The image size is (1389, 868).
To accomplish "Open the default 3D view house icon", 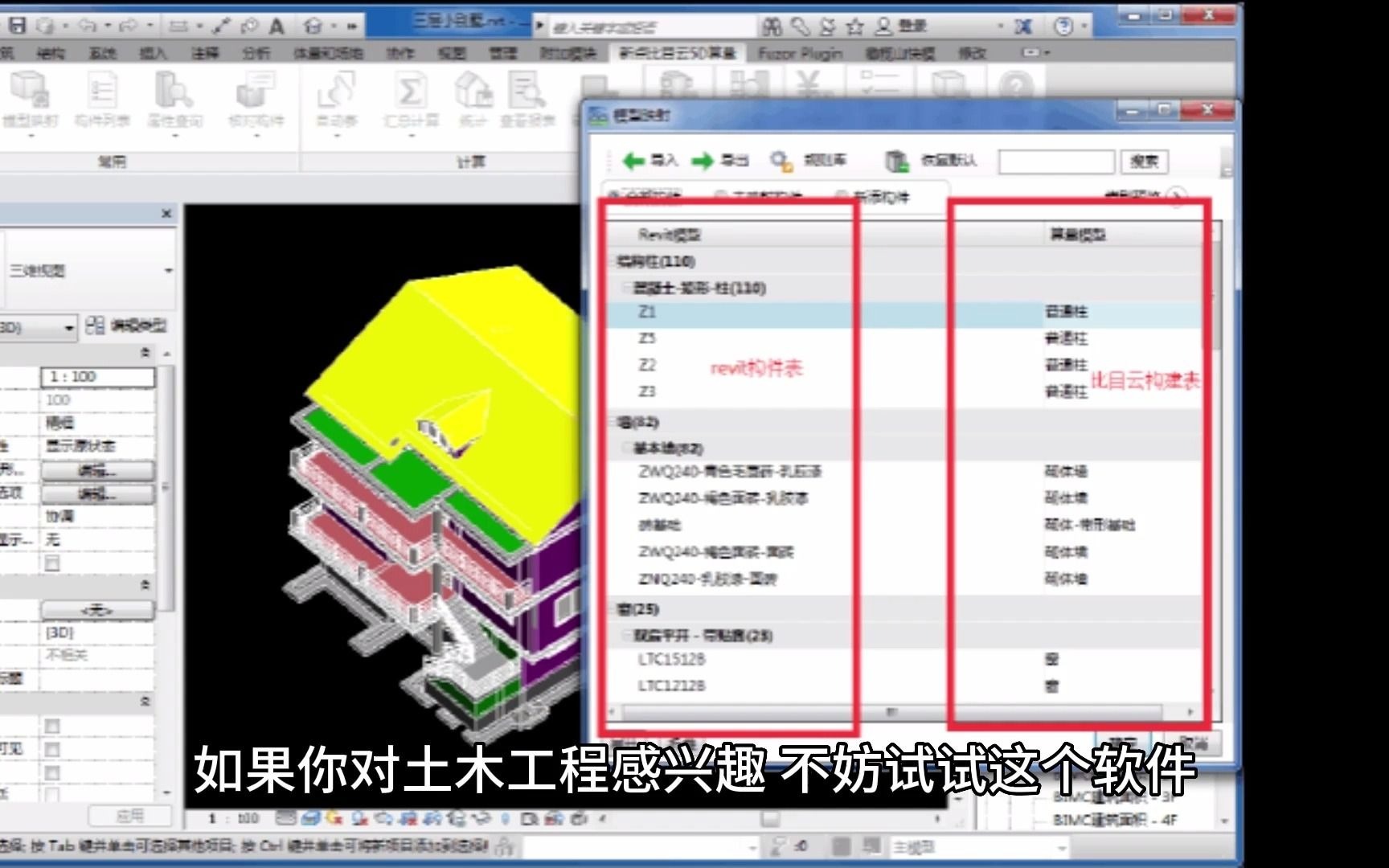I will click(313, 27).
